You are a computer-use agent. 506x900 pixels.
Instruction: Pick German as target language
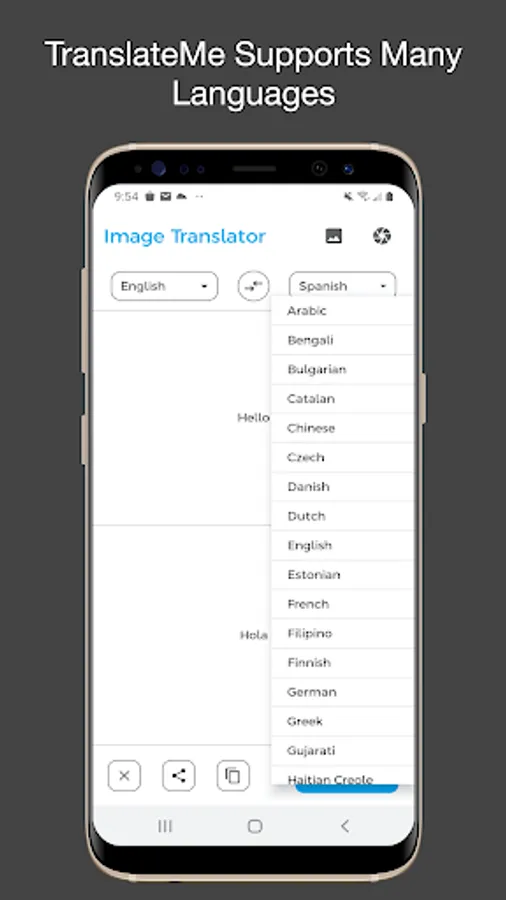click(x=342, y=692)
